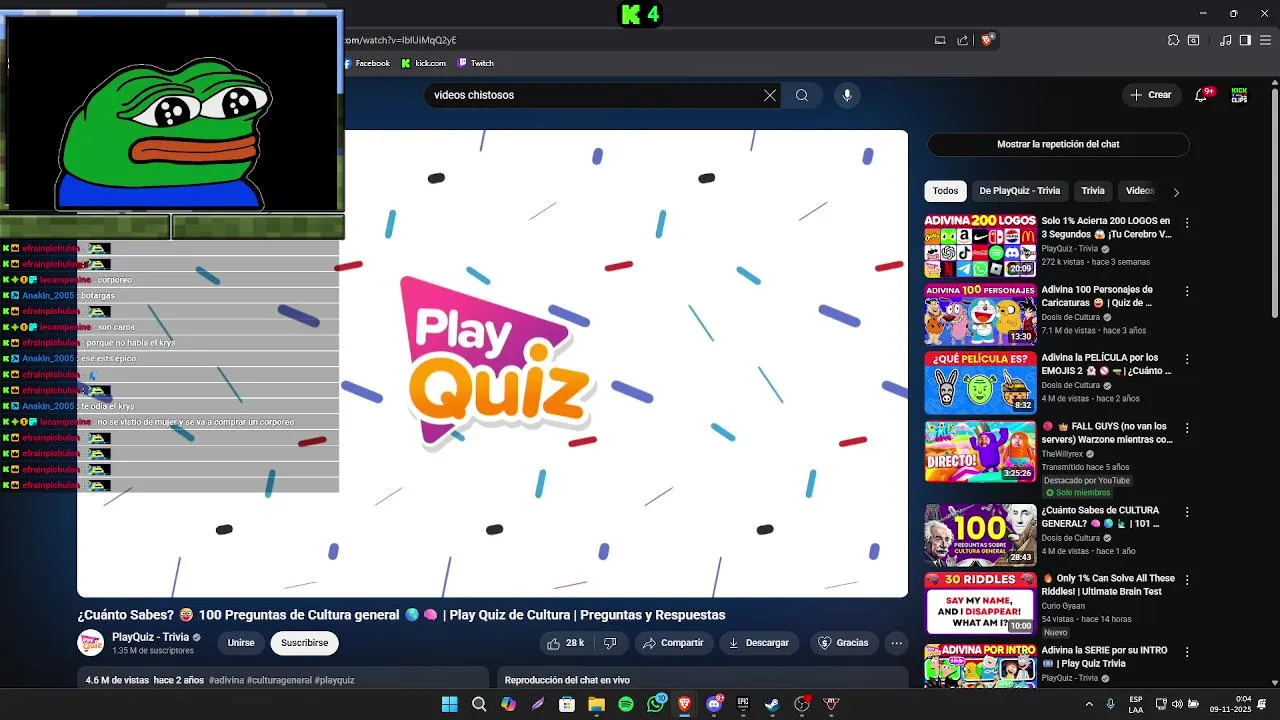Click the Crear button
This screenshot has height=720, width=1280.
(1150, 95)
